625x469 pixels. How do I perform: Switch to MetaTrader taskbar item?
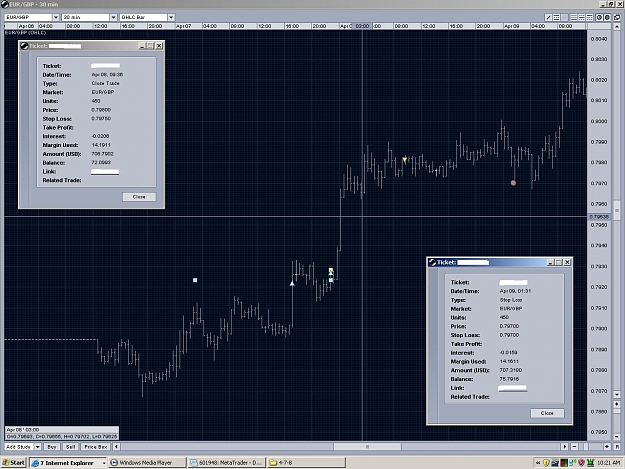click(226, 463)
